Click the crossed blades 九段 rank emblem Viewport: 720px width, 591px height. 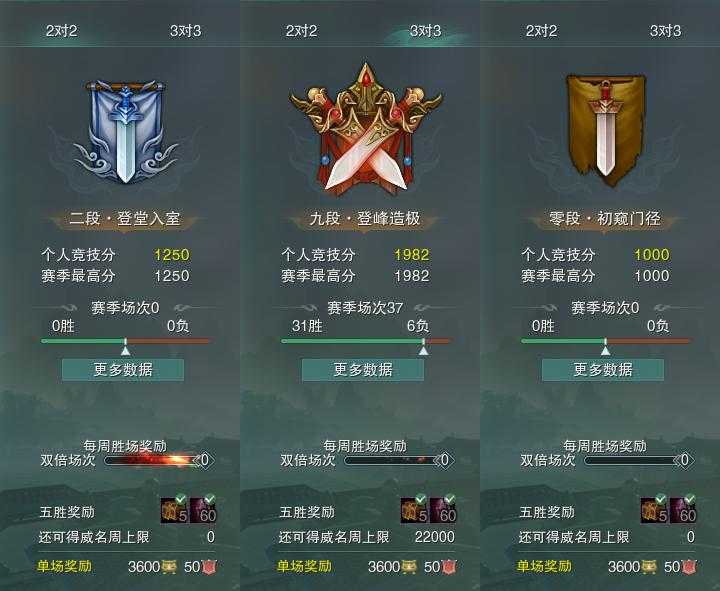366,129
